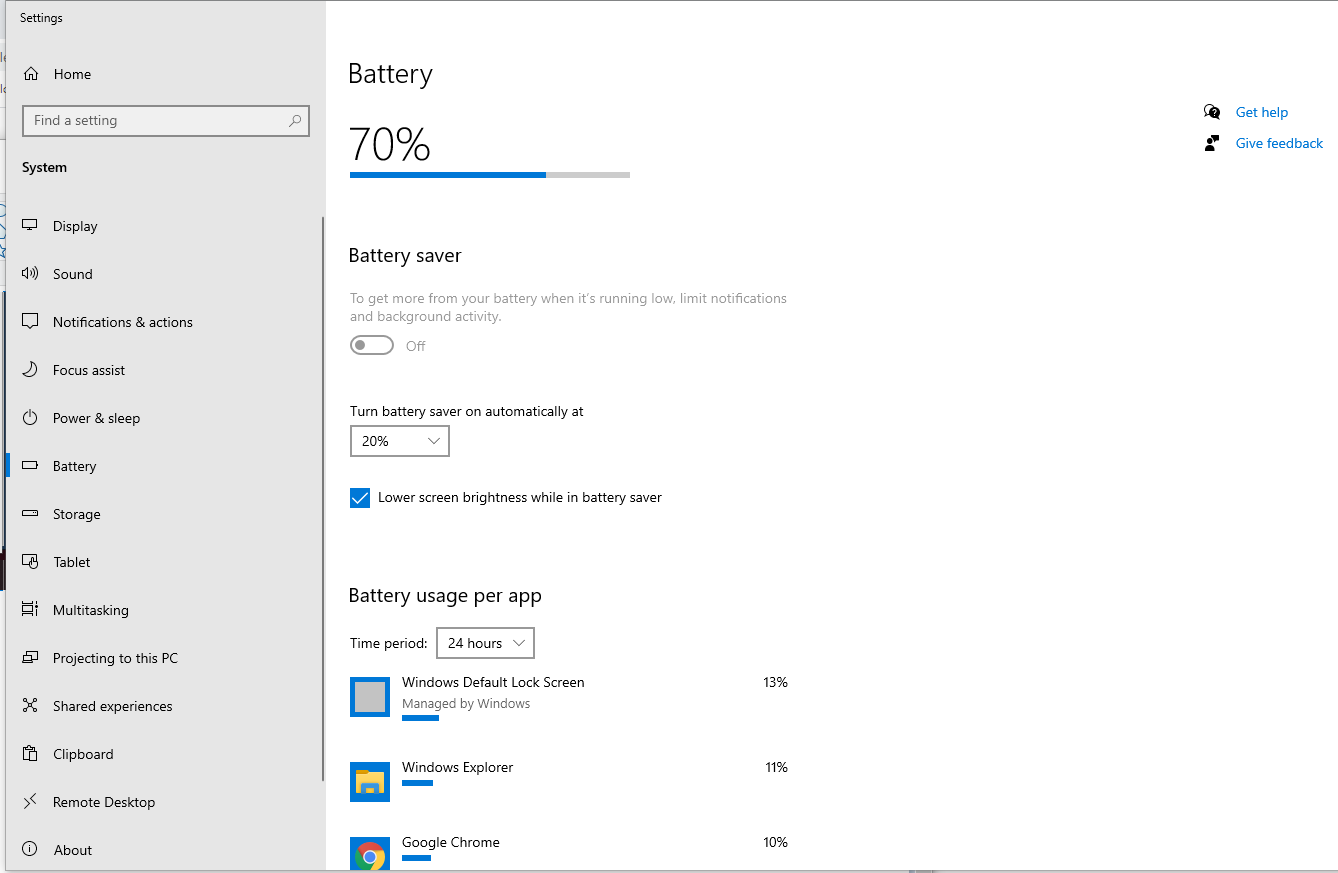Screen dimensions: 1338x873
Task: Click the Power & sleep icon
Action: pos(31,418)
